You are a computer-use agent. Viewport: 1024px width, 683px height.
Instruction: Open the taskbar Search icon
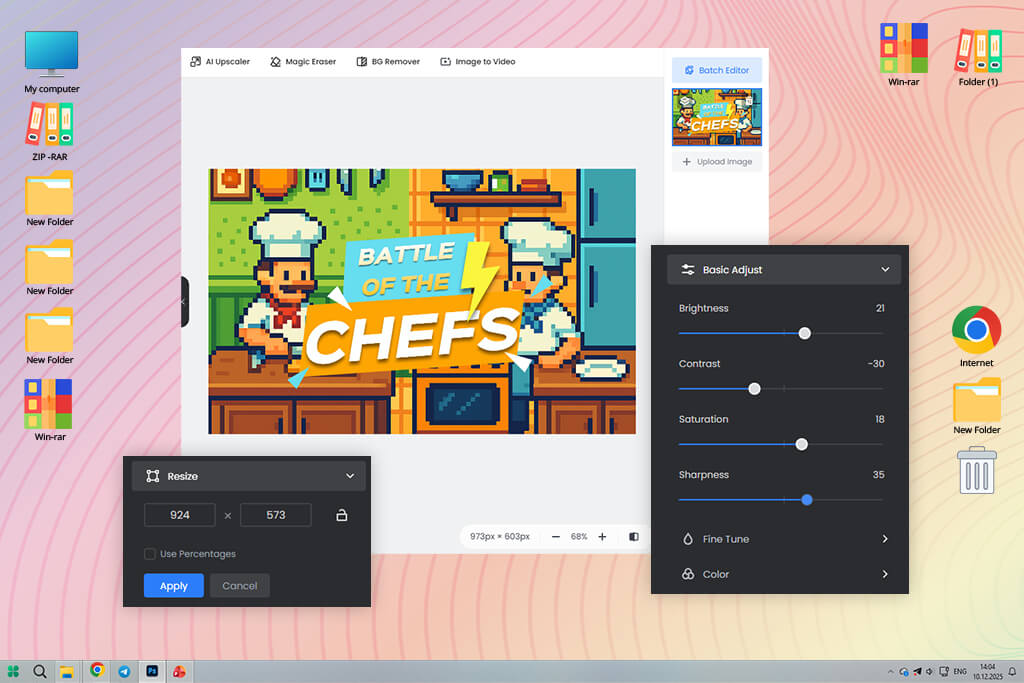tap(40, 671)
